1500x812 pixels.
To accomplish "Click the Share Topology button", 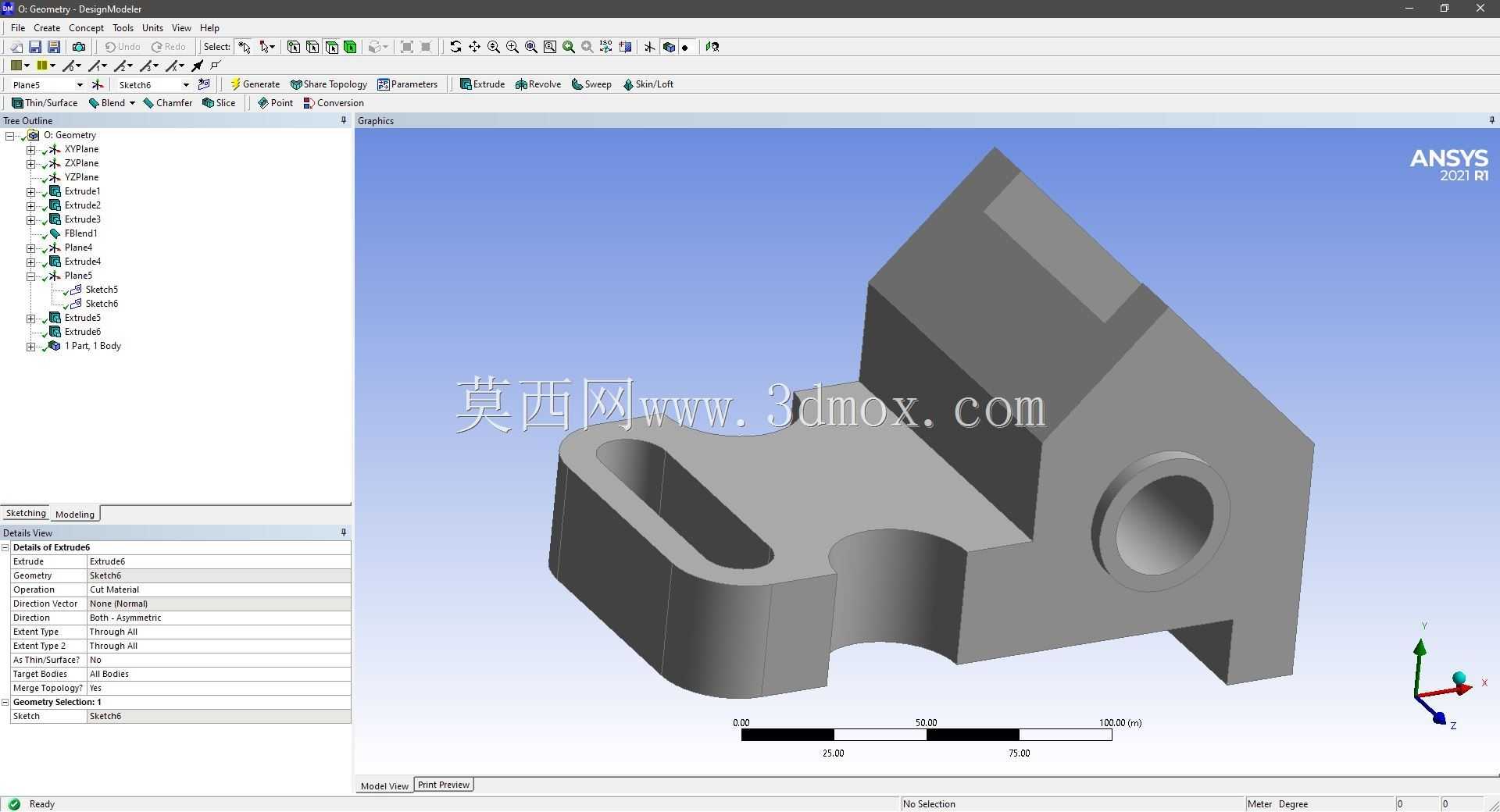I will pyautogui.click(x=329, y=84).
